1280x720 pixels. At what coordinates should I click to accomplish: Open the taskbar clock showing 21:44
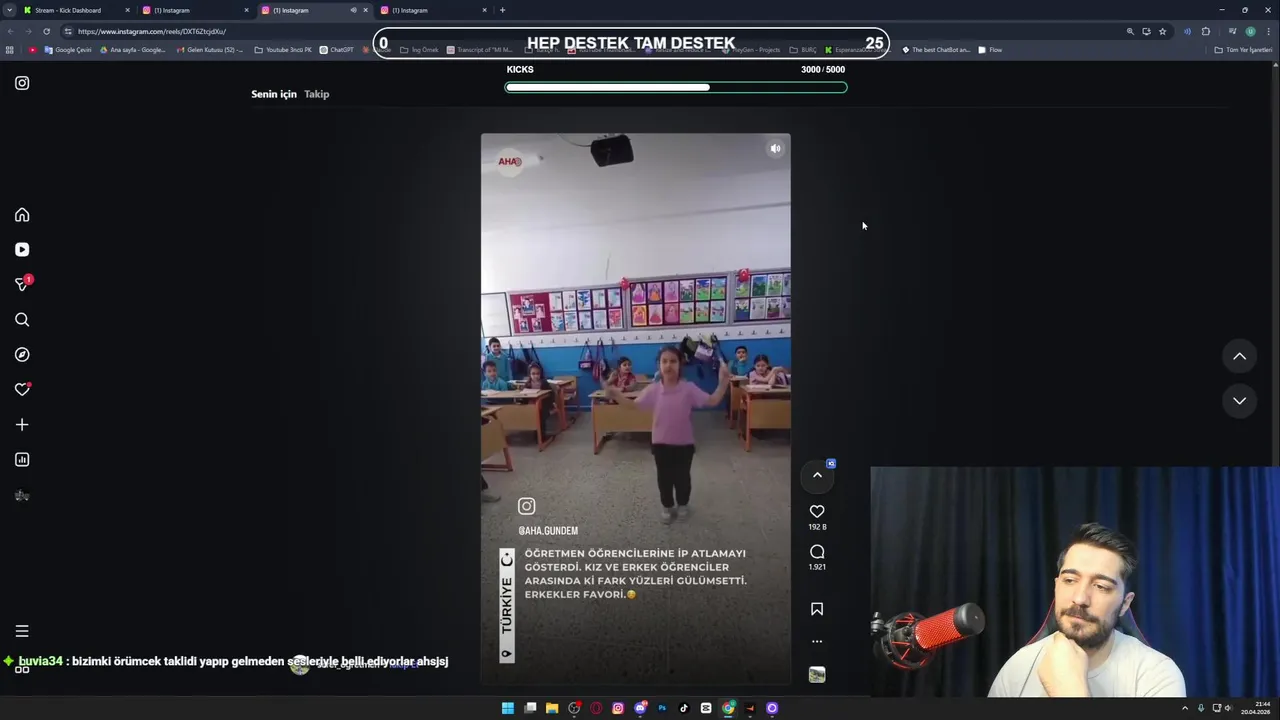(x=1254, y=708)
